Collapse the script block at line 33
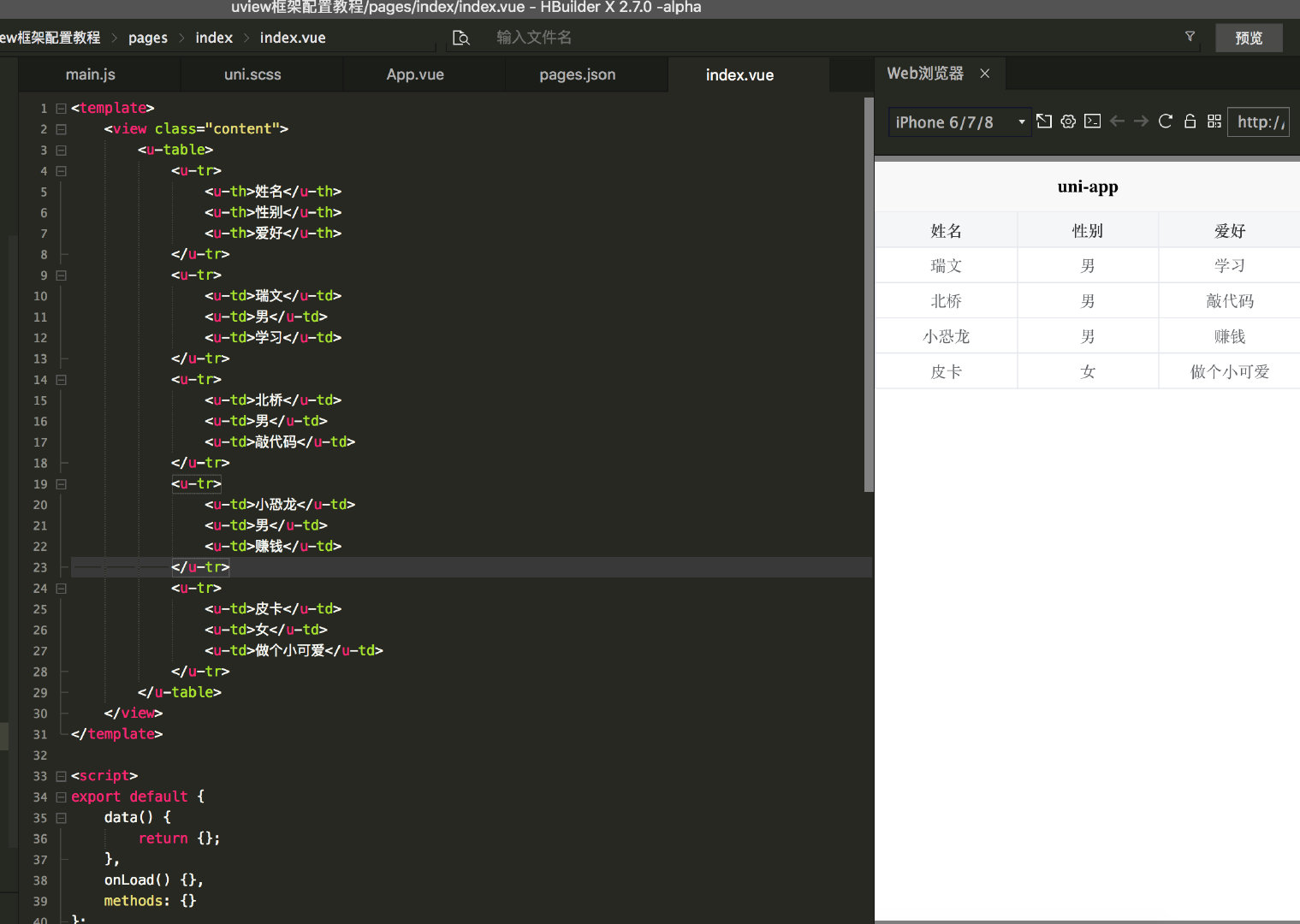Image resolution: width=1300 pixels, height=924 pixels. [x=60, y=775]
